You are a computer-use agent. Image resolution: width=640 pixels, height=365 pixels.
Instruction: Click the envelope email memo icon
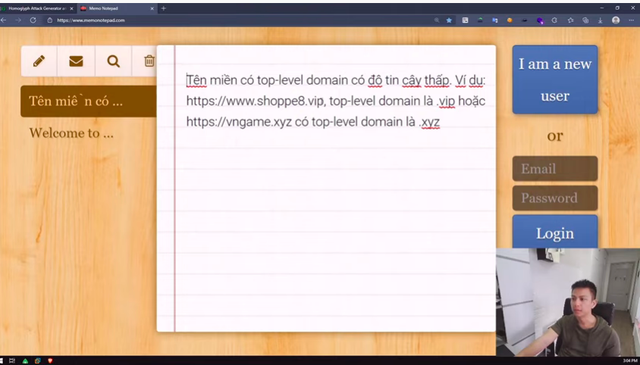[76, 61]
